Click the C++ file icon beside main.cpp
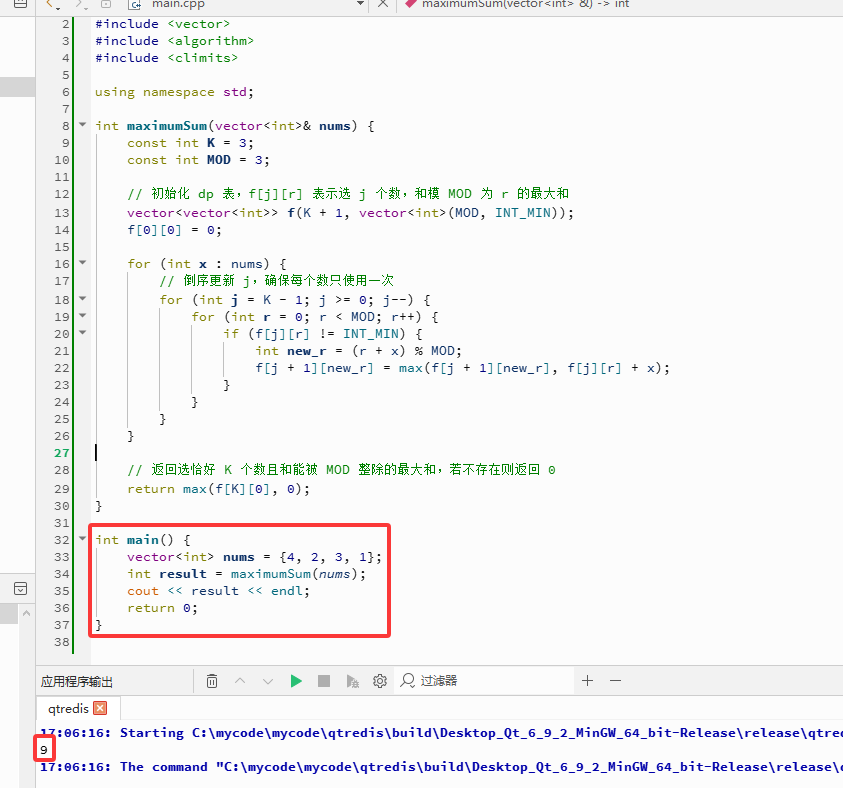The image size is (843, 788). [x=134, y=4]
